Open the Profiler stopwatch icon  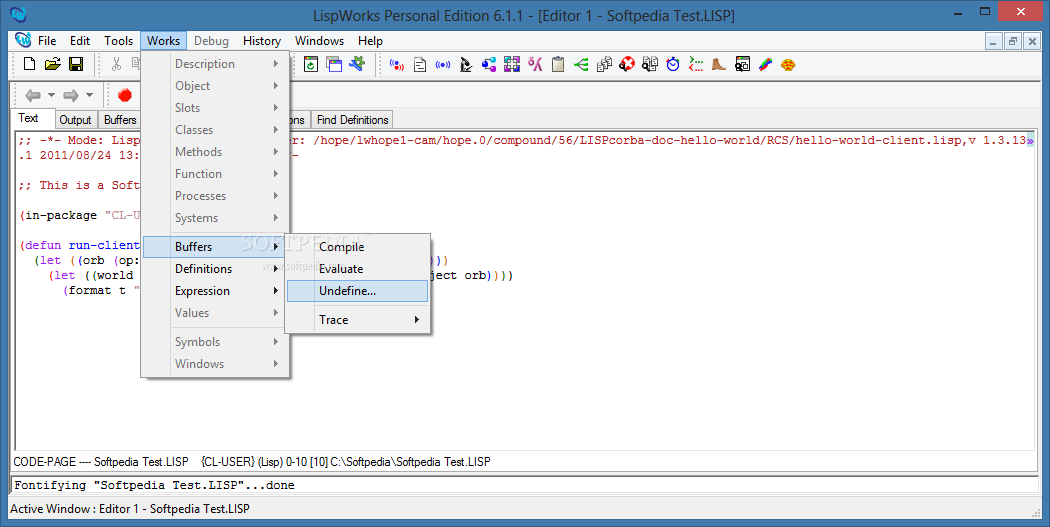coord(673,64)
